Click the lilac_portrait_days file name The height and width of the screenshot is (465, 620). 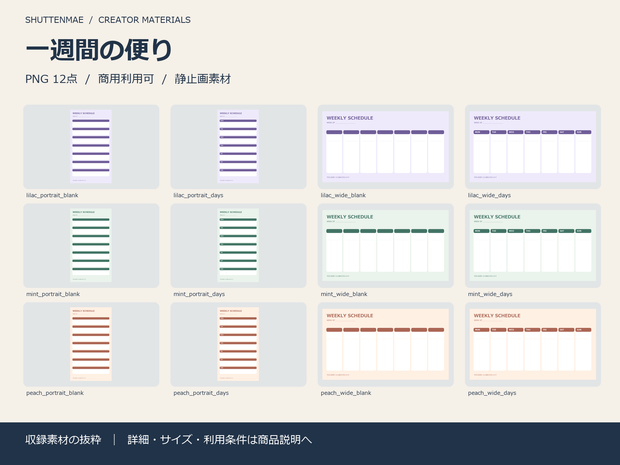198,195
